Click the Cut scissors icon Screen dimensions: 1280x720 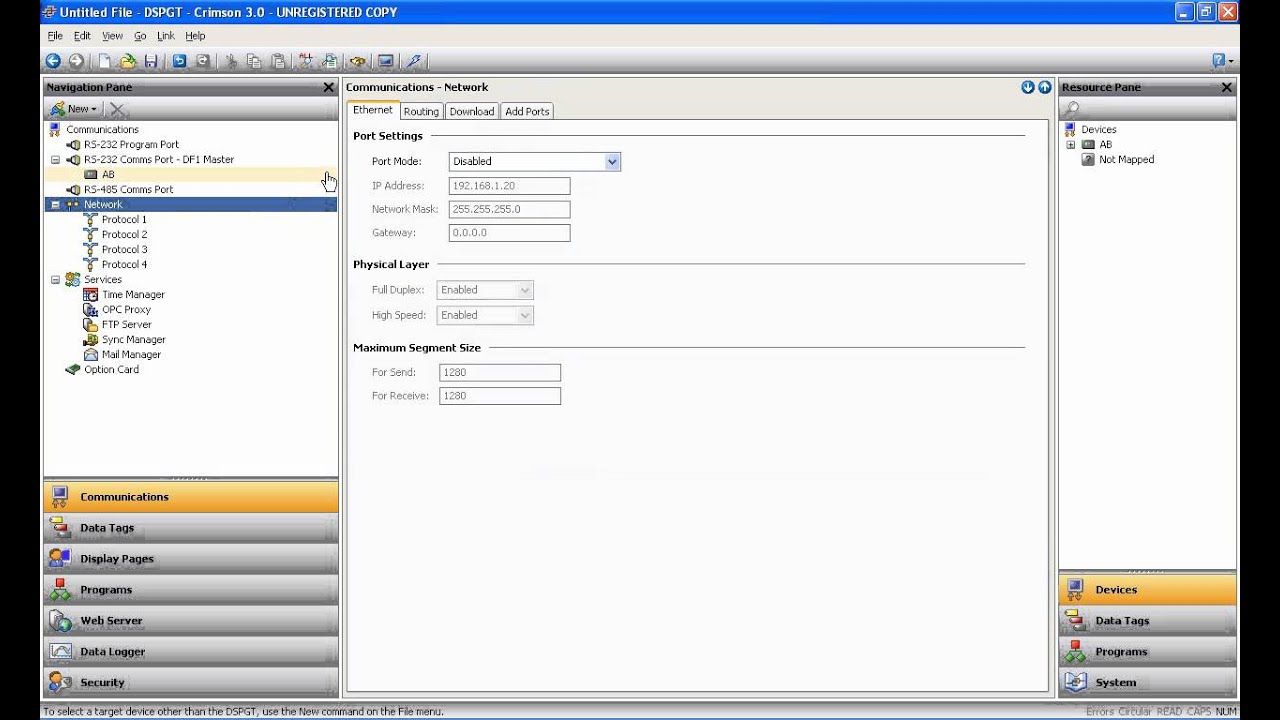click(231, 61)
